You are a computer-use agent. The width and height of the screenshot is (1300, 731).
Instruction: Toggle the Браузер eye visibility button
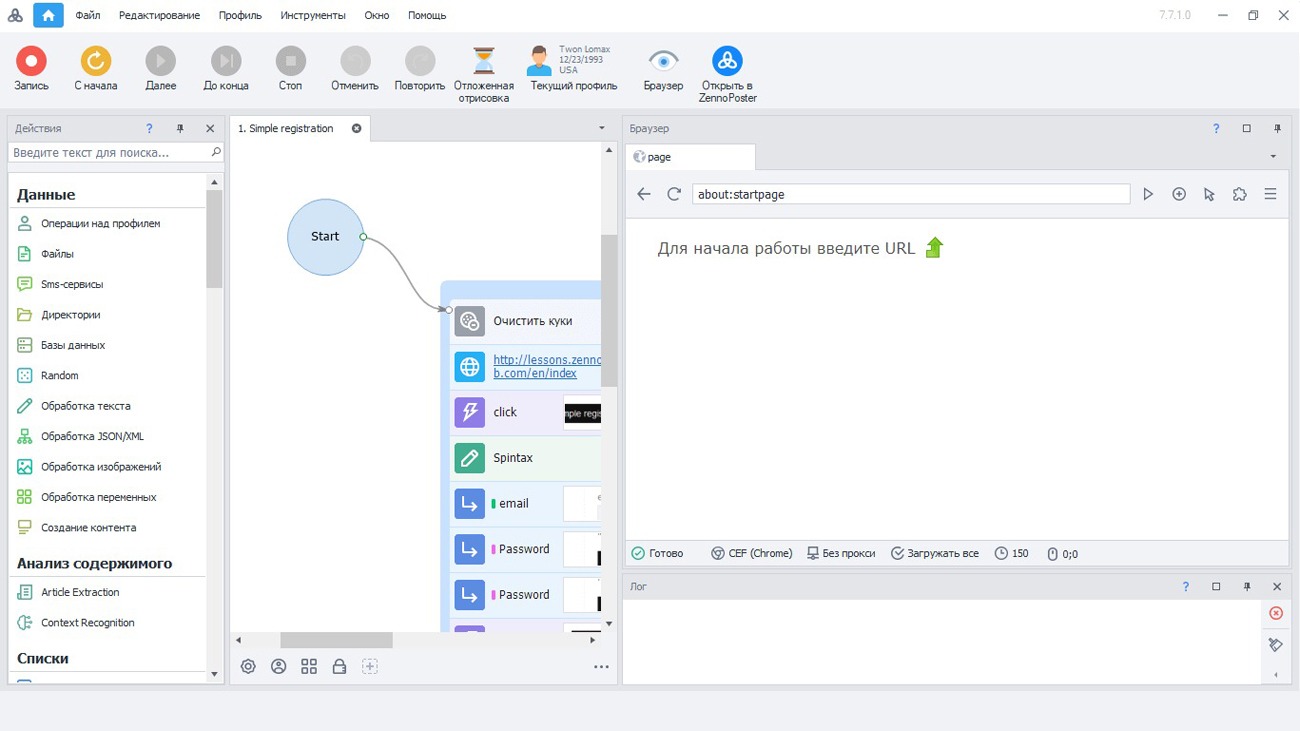click(x=663, y=62)
